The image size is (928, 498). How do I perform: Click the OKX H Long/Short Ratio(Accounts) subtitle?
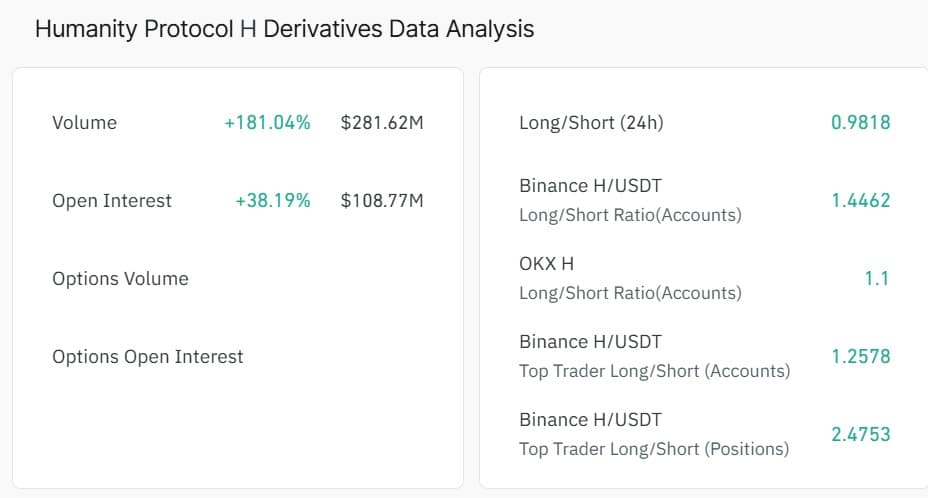click(x=630, y=293)
